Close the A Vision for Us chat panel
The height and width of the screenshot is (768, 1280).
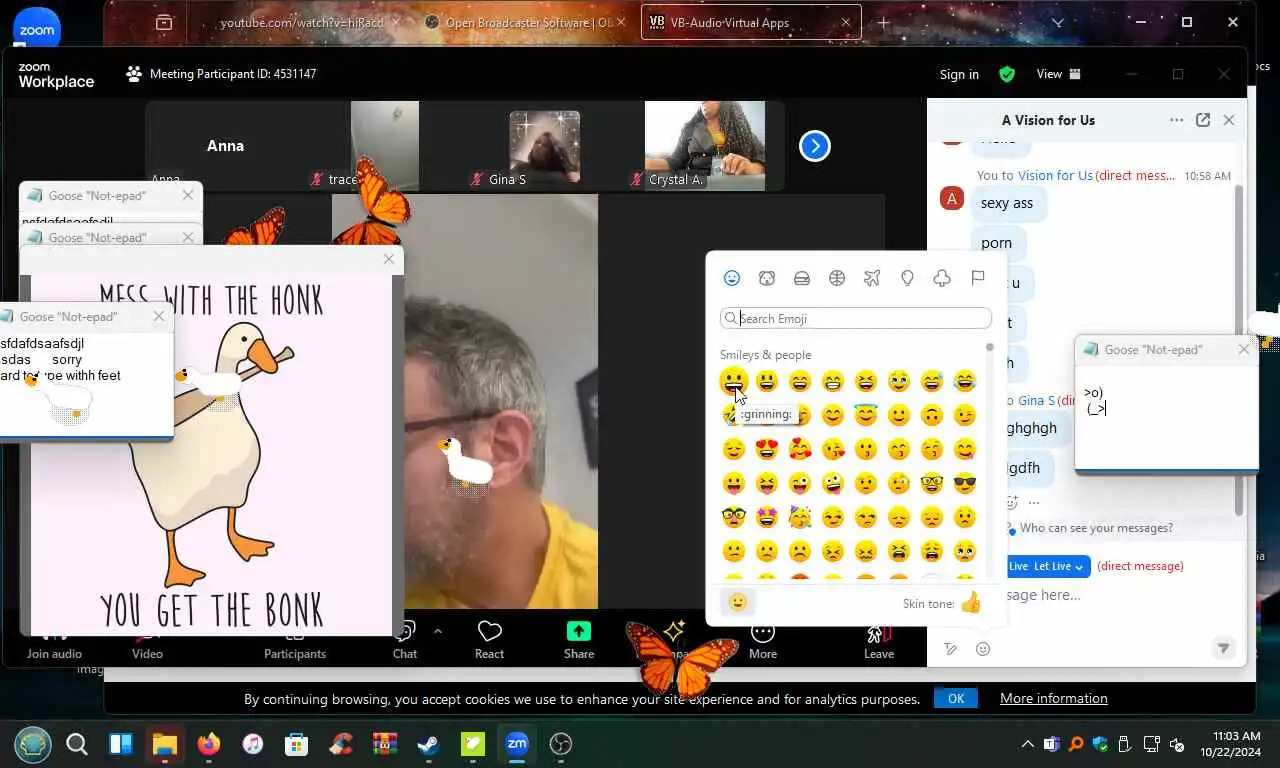coord(1229,120)
